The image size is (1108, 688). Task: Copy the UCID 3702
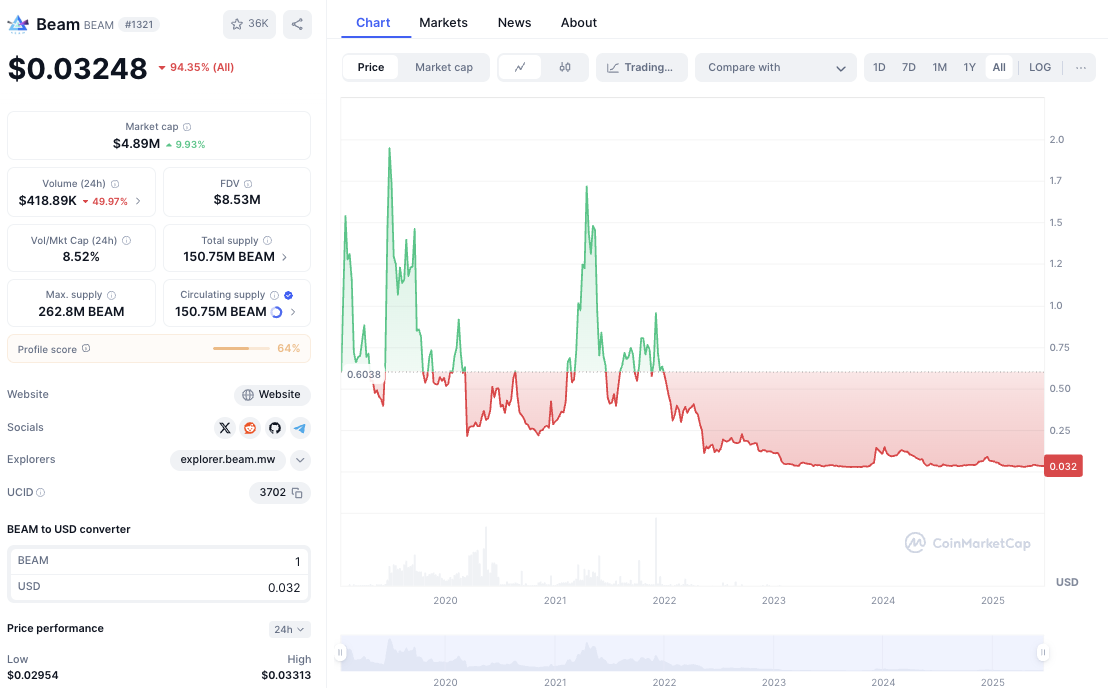point(297,493)
